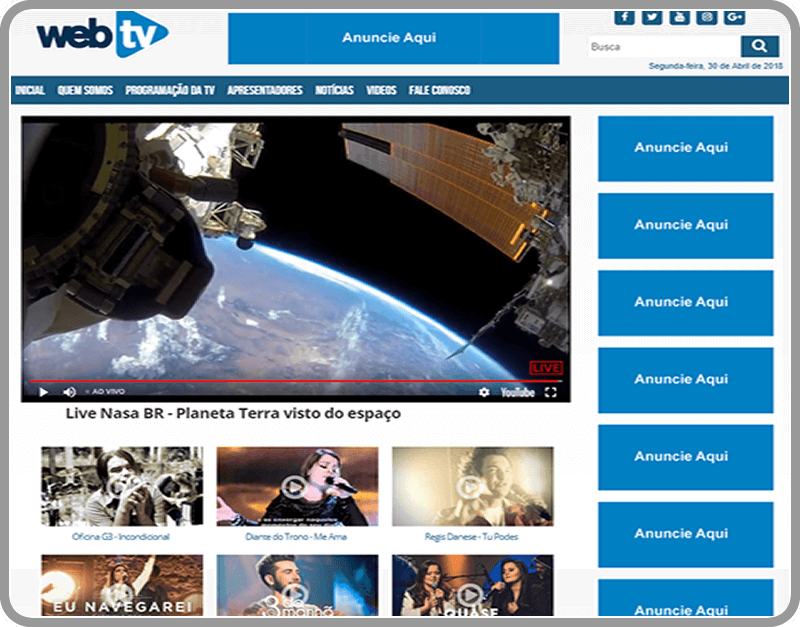Click Diante do Trono - Me Ama link

coord(296,537)
